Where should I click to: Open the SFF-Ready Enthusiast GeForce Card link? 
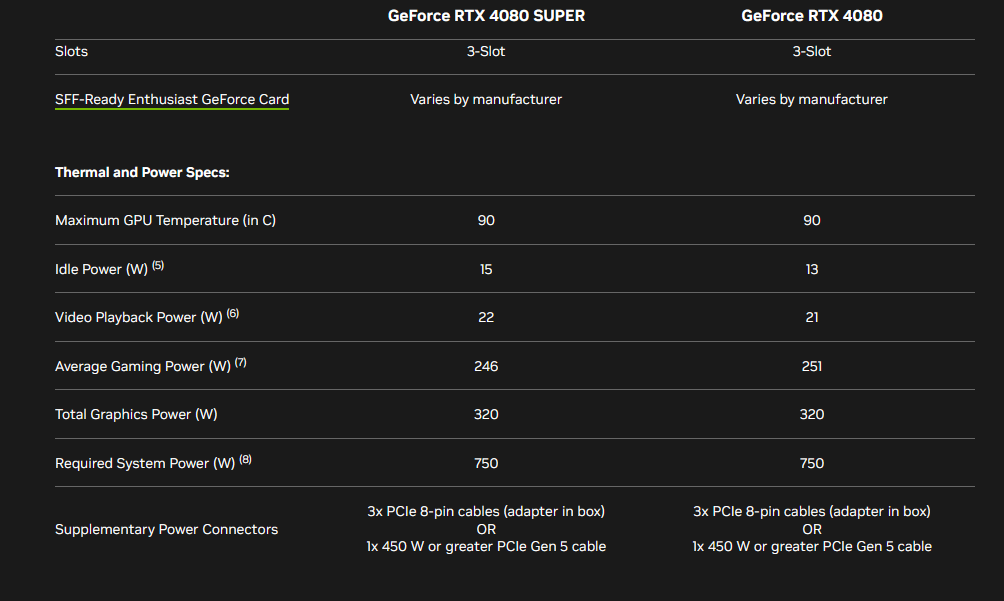pos(172,99)
